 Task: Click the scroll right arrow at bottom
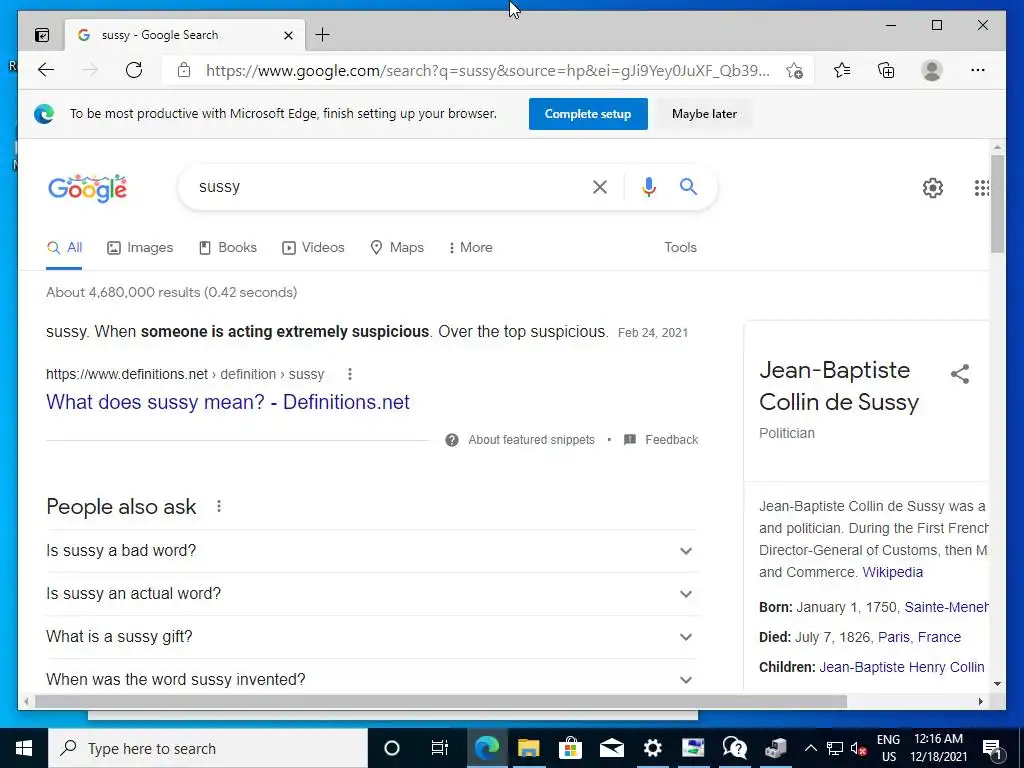980,702
